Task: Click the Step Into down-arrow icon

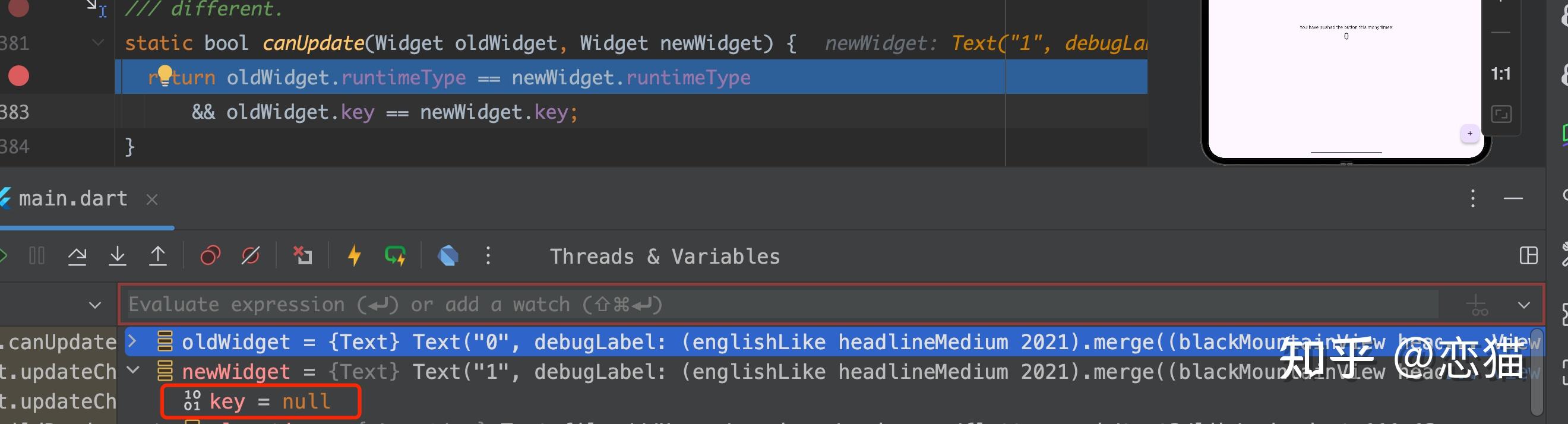Action: pos(118,256)
